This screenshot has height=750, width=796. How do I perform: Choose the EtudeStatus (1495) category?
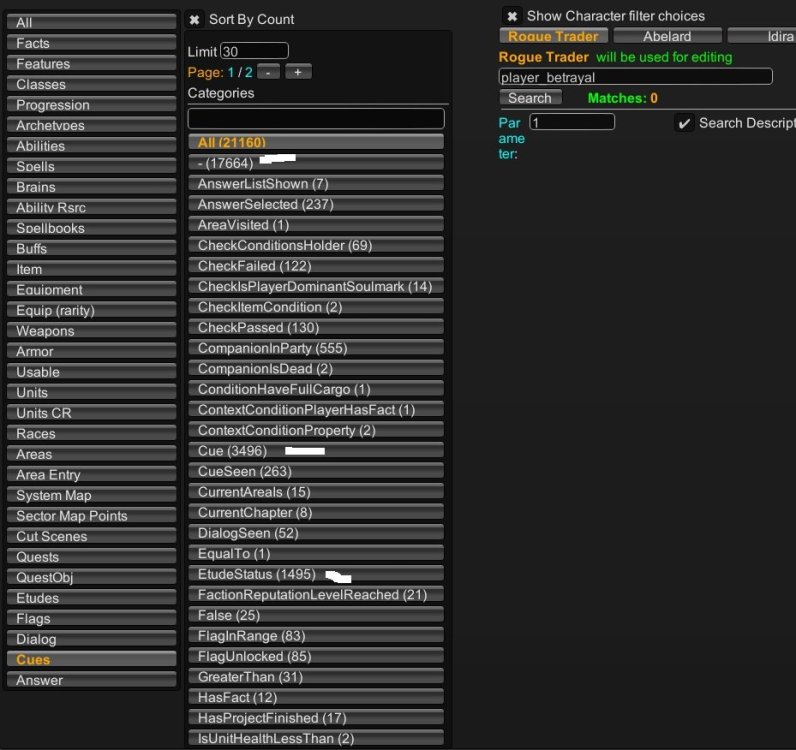pos(316,574)
